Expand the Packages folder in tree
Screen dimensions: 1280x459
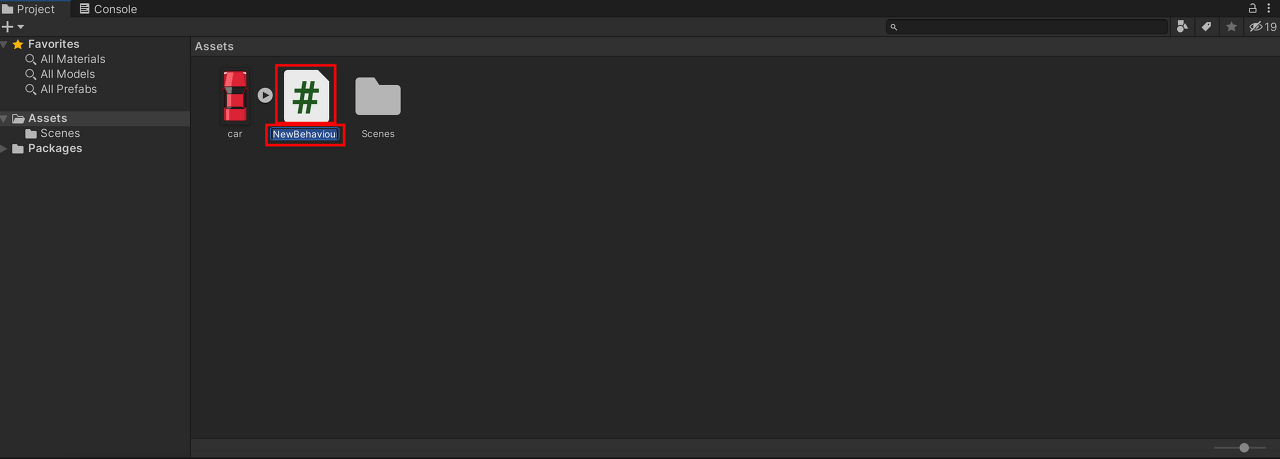click(5, 148)
